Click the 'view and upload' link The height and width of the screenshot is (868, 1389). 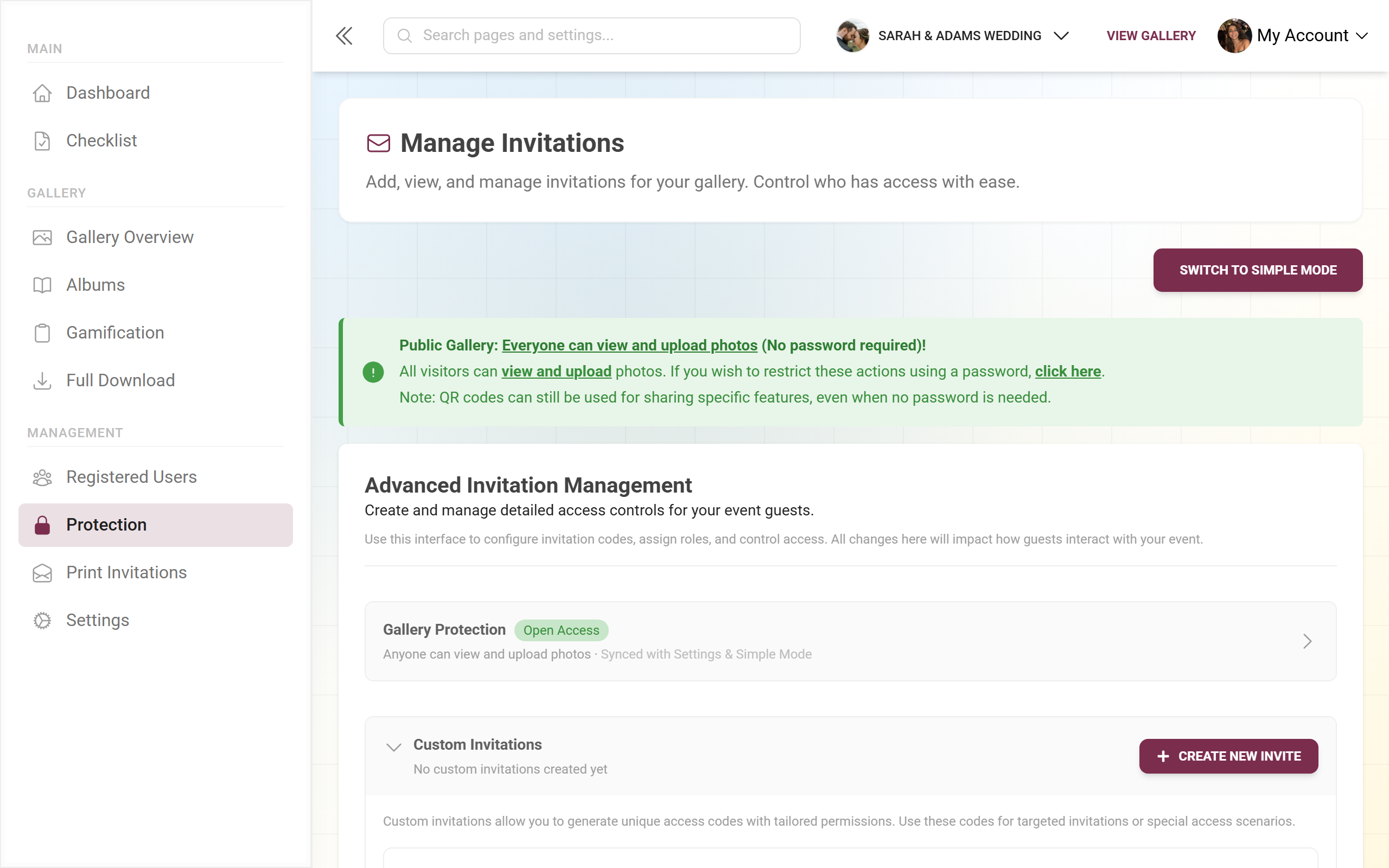556,372
